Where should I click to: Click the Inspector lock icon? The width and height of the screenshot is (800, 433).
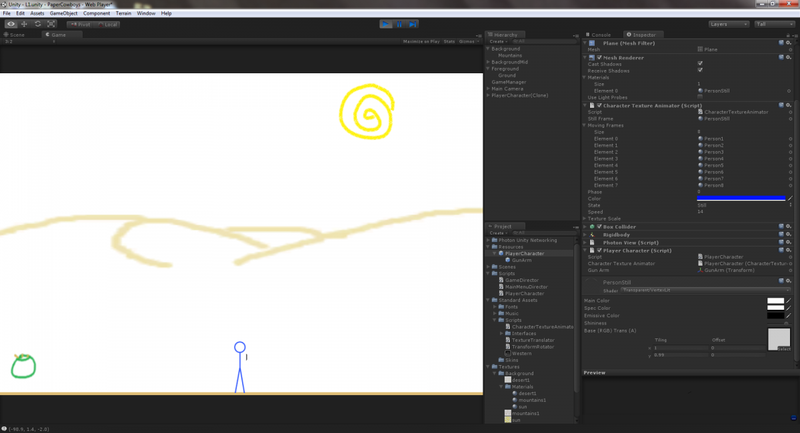[x=788, y=35]
